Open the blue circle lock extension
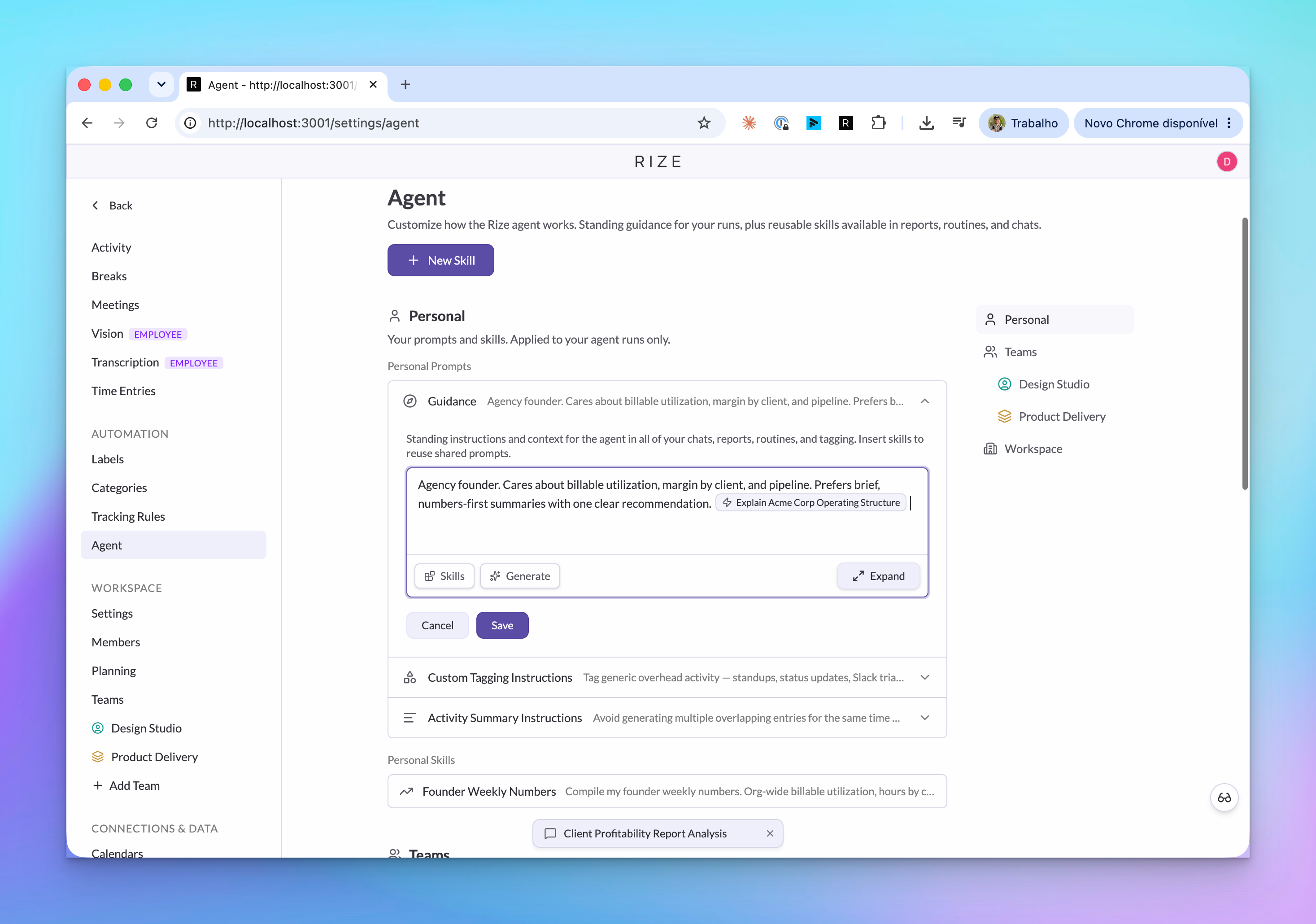The width and height of the screenshot is (1316, 924). tap(780, 122)
